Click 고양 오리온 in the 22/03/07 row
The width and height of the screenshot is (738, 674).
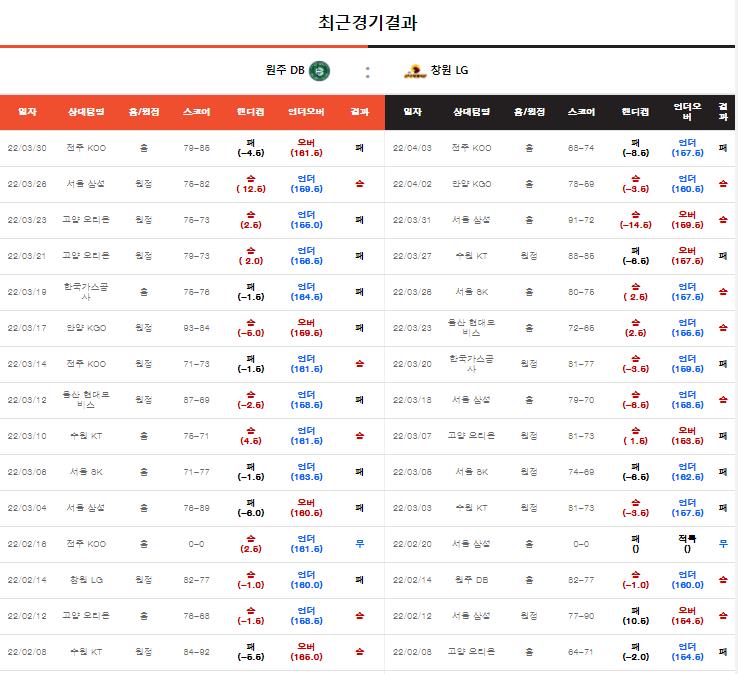click(x=471, y=436)
